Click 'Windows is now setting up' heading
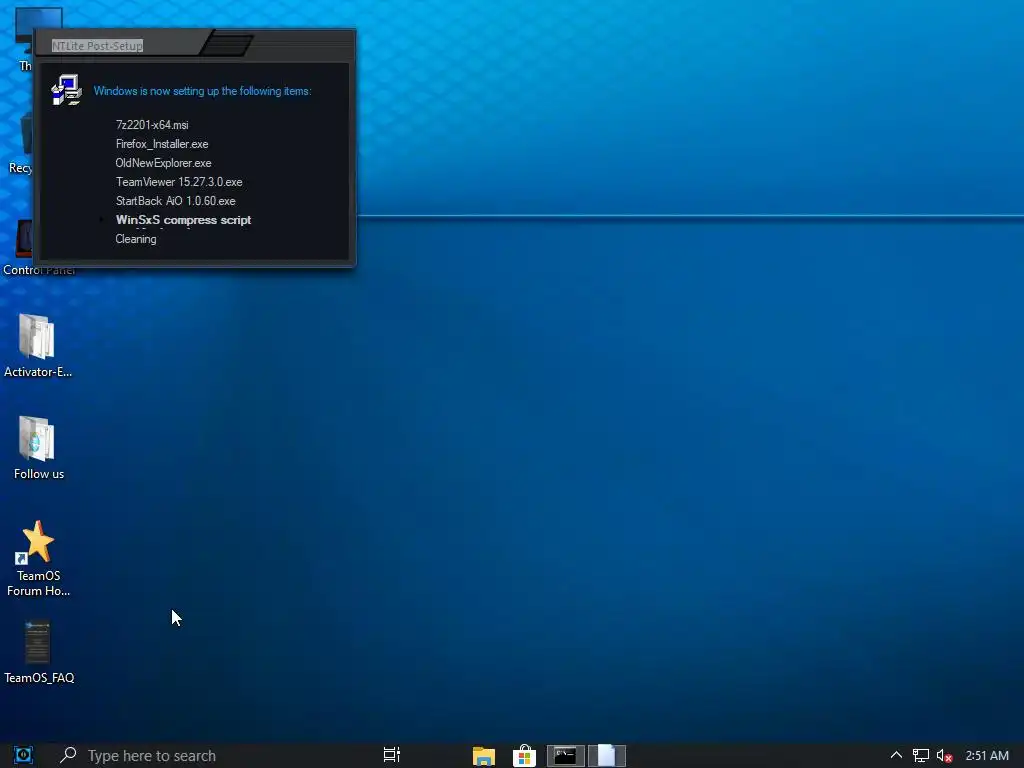Screen dimensions: 1024x768 click(x=202, y=91)
